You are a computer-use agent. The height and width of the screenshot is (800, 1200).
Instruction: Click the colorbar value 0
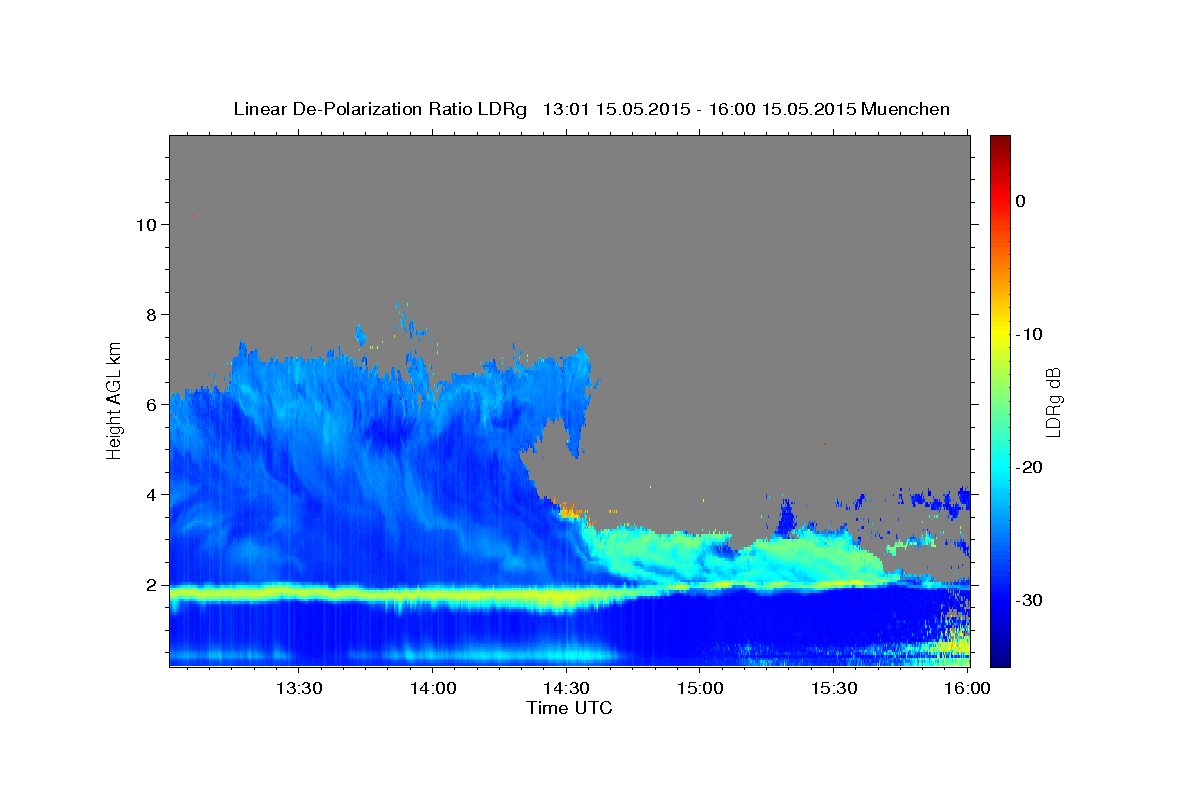(x=1021, y=201)
